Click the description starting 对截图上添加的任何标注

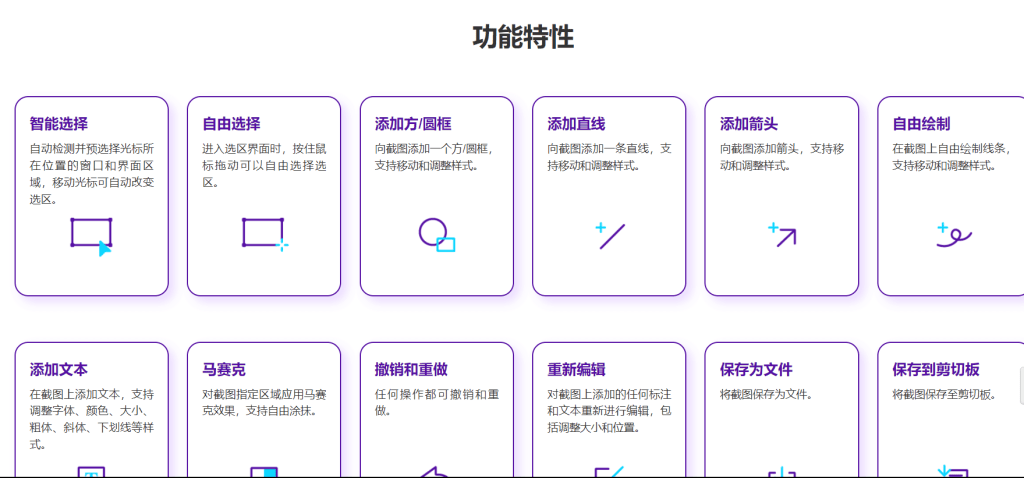tap(609, 411)
